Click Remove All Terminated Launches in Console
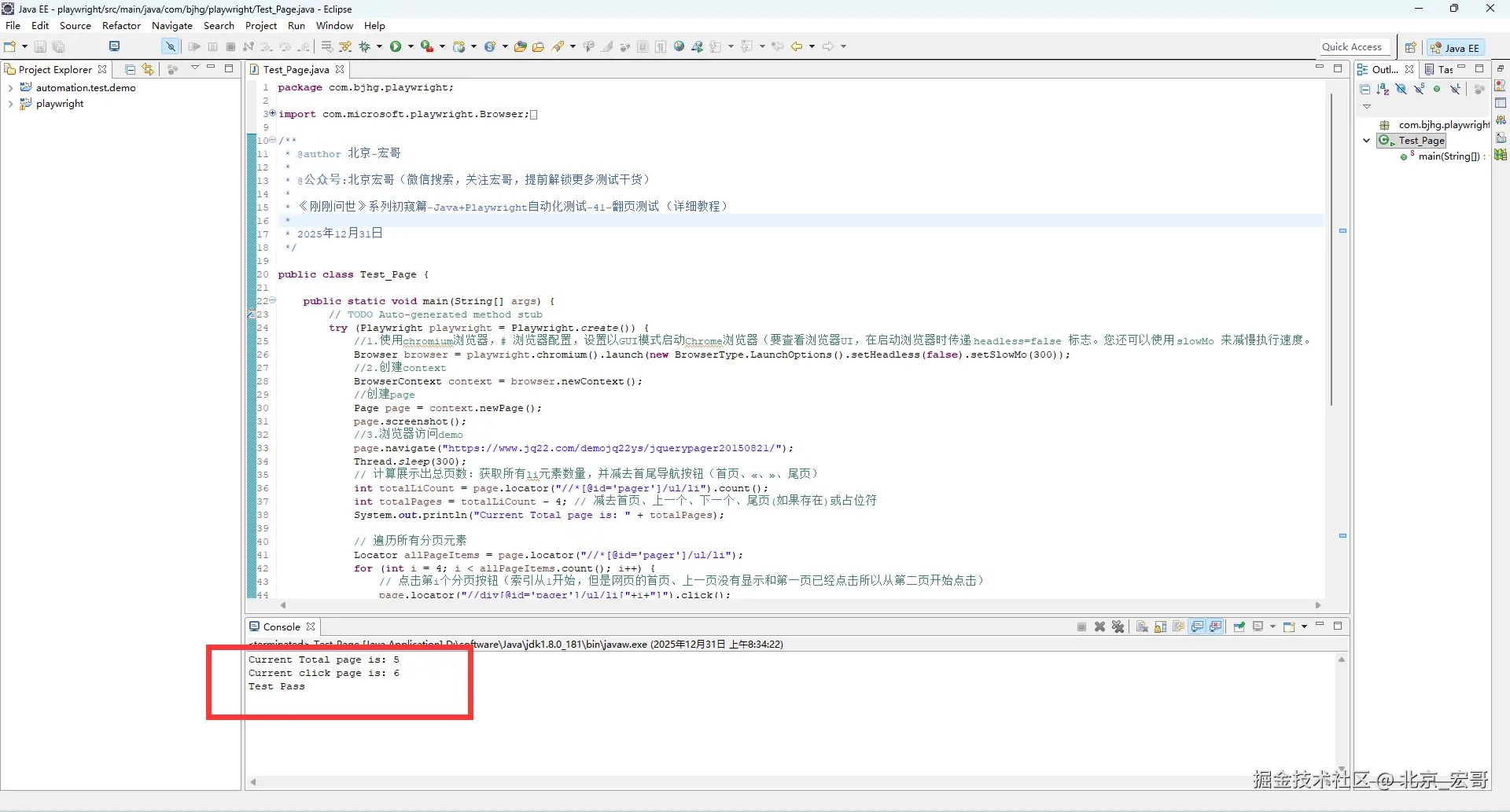Image resolution: width=1510 pixels, height=812 pixels. tap(1118, 626)
